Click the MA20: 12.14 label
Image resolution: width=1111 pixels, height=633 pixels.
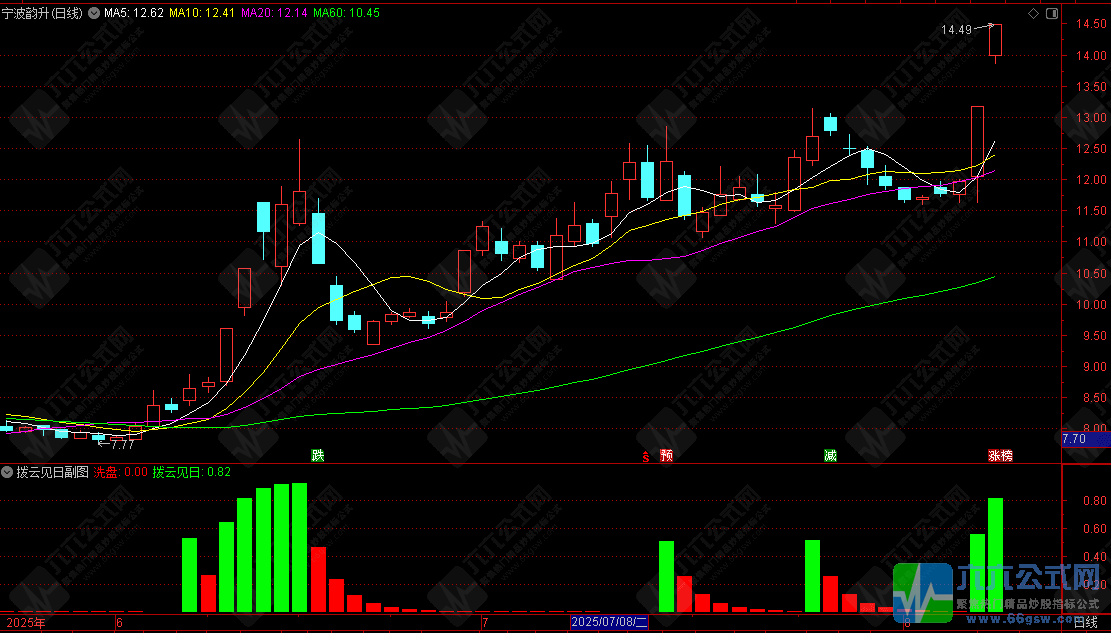pyautogui.click(x=274, y=13)
